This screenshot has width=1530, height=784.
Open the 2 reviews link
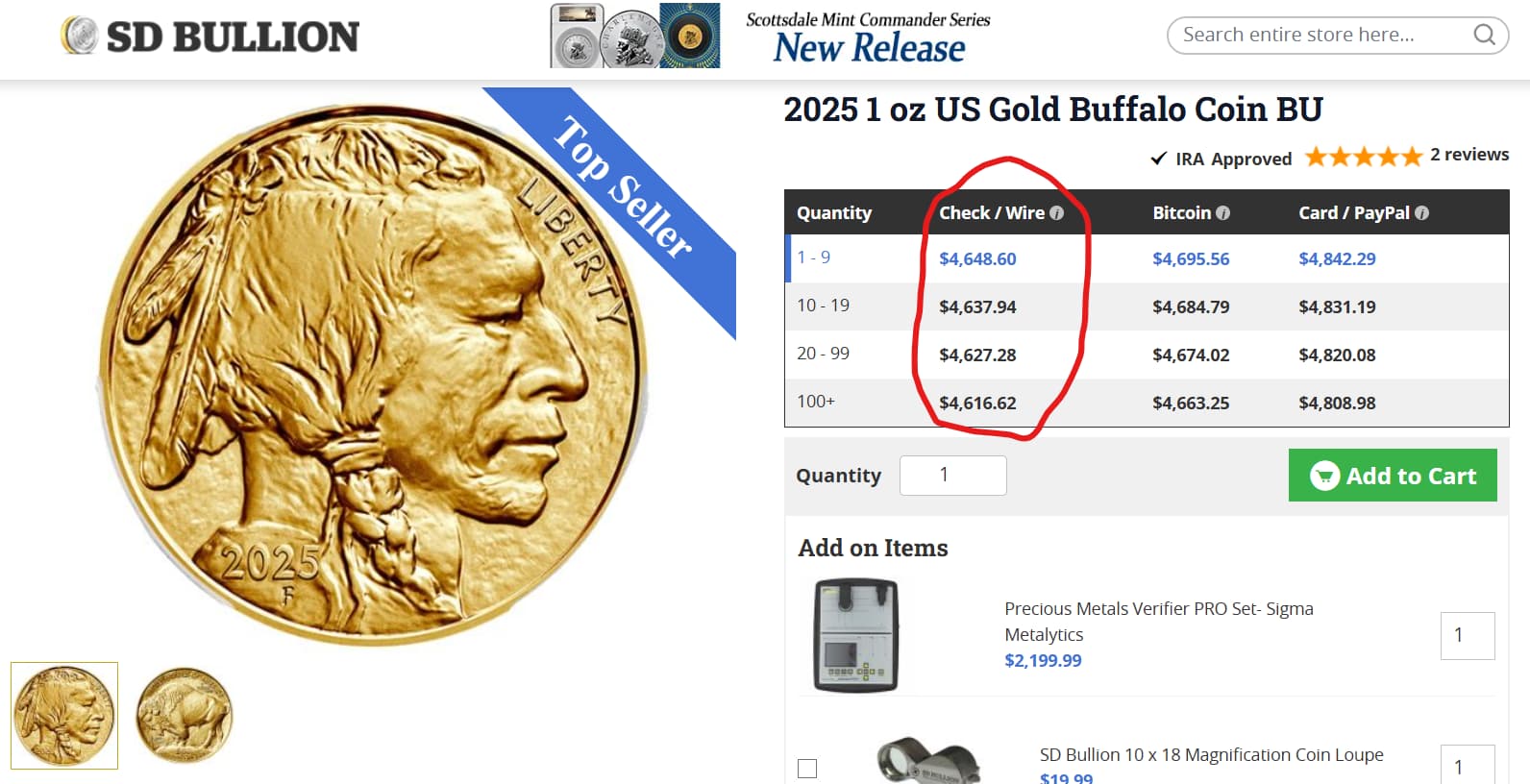coord(1469,155)
